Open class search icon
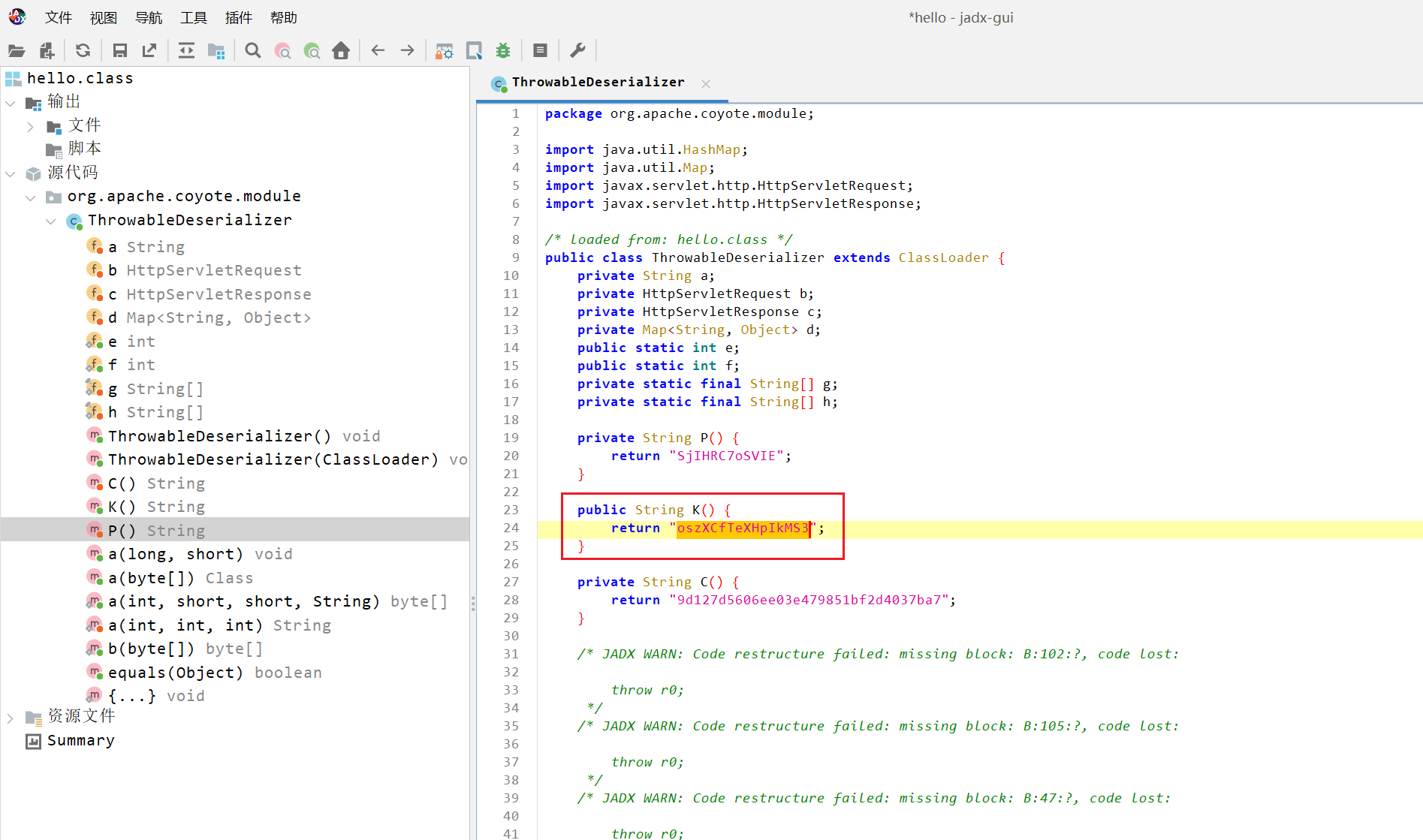Screen dimensions: 1423x840 (282, 50)
